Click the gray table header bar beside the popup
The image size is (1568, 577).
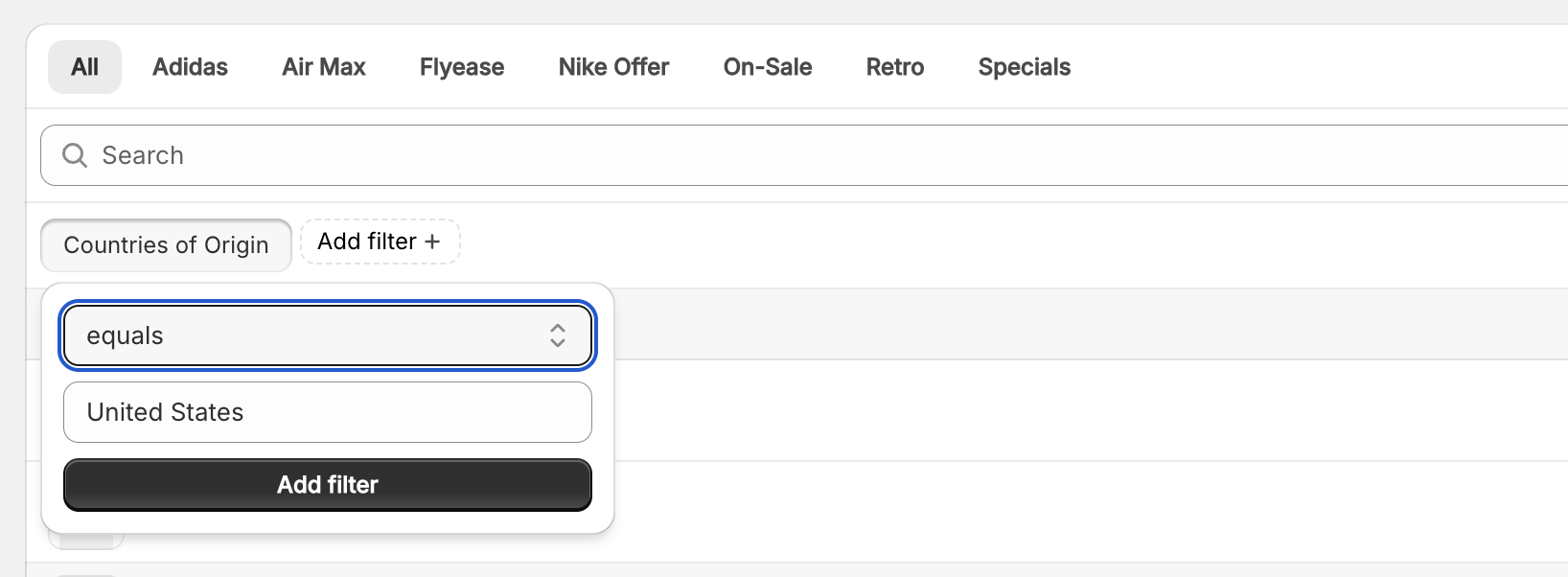(1091, 324)
